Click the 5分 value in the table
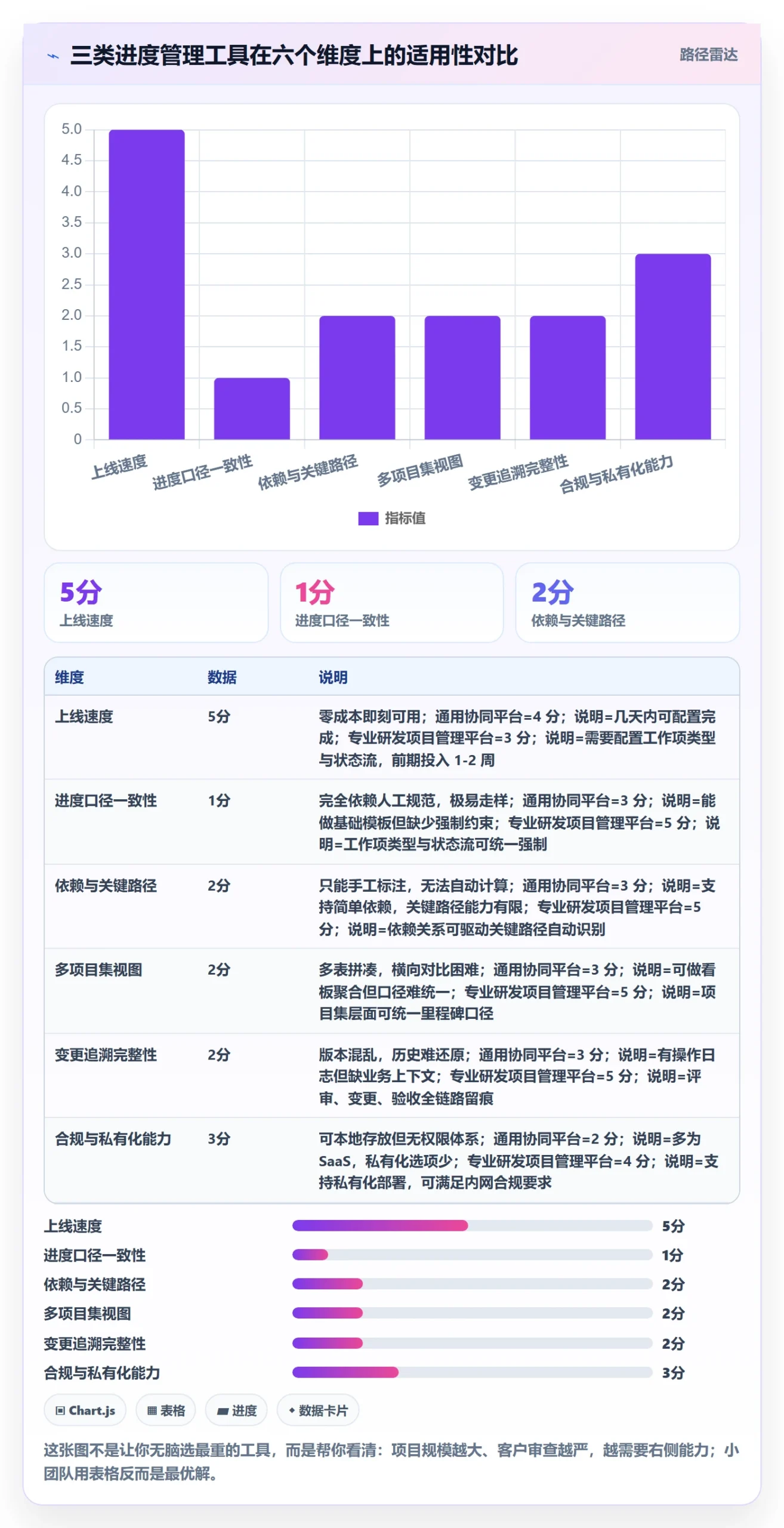 click(x=219, y=716)
